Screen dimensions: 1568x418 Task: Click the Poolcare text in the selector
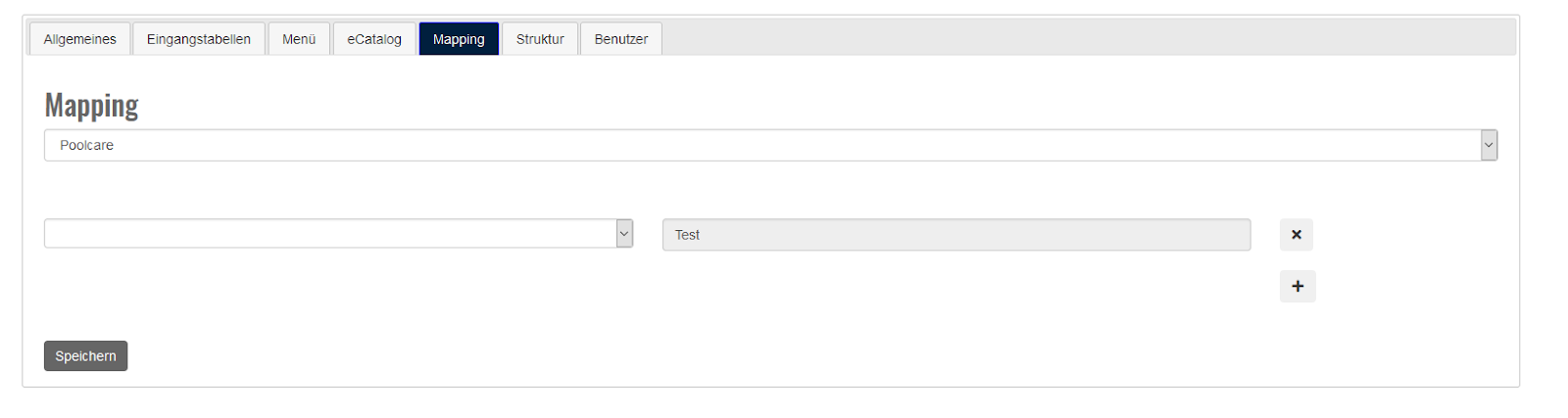point(87,145)
